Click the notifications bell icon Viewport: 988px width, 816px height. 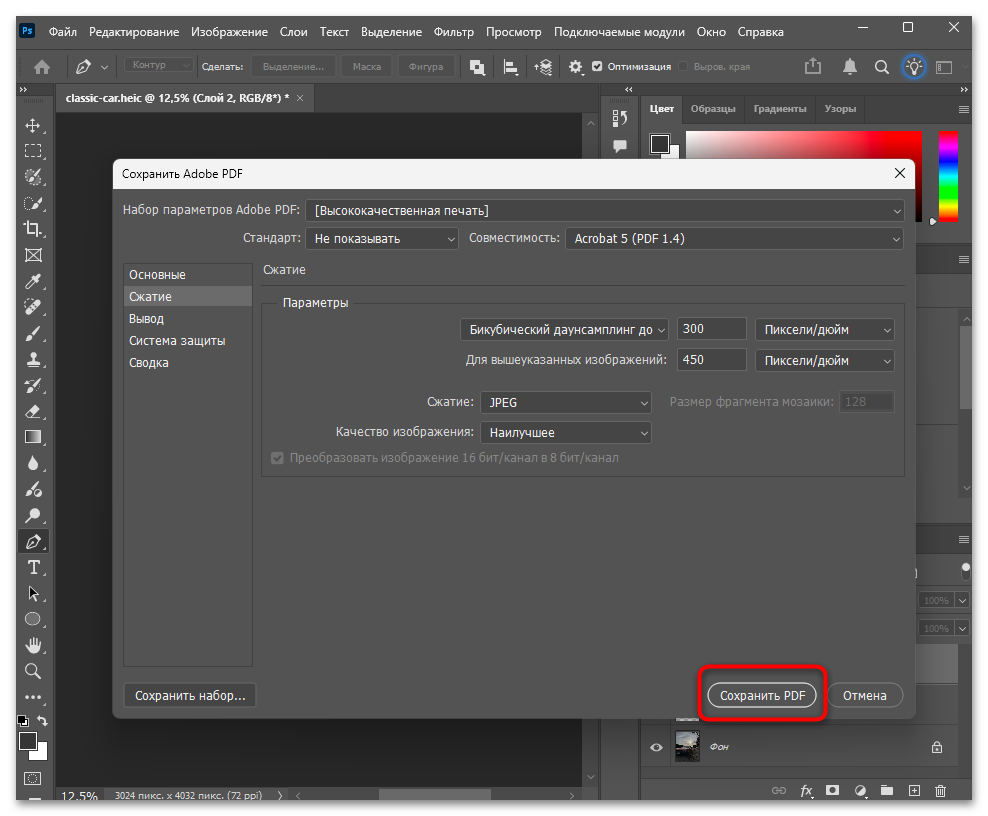pyautogui.click(x=849, y=67)
